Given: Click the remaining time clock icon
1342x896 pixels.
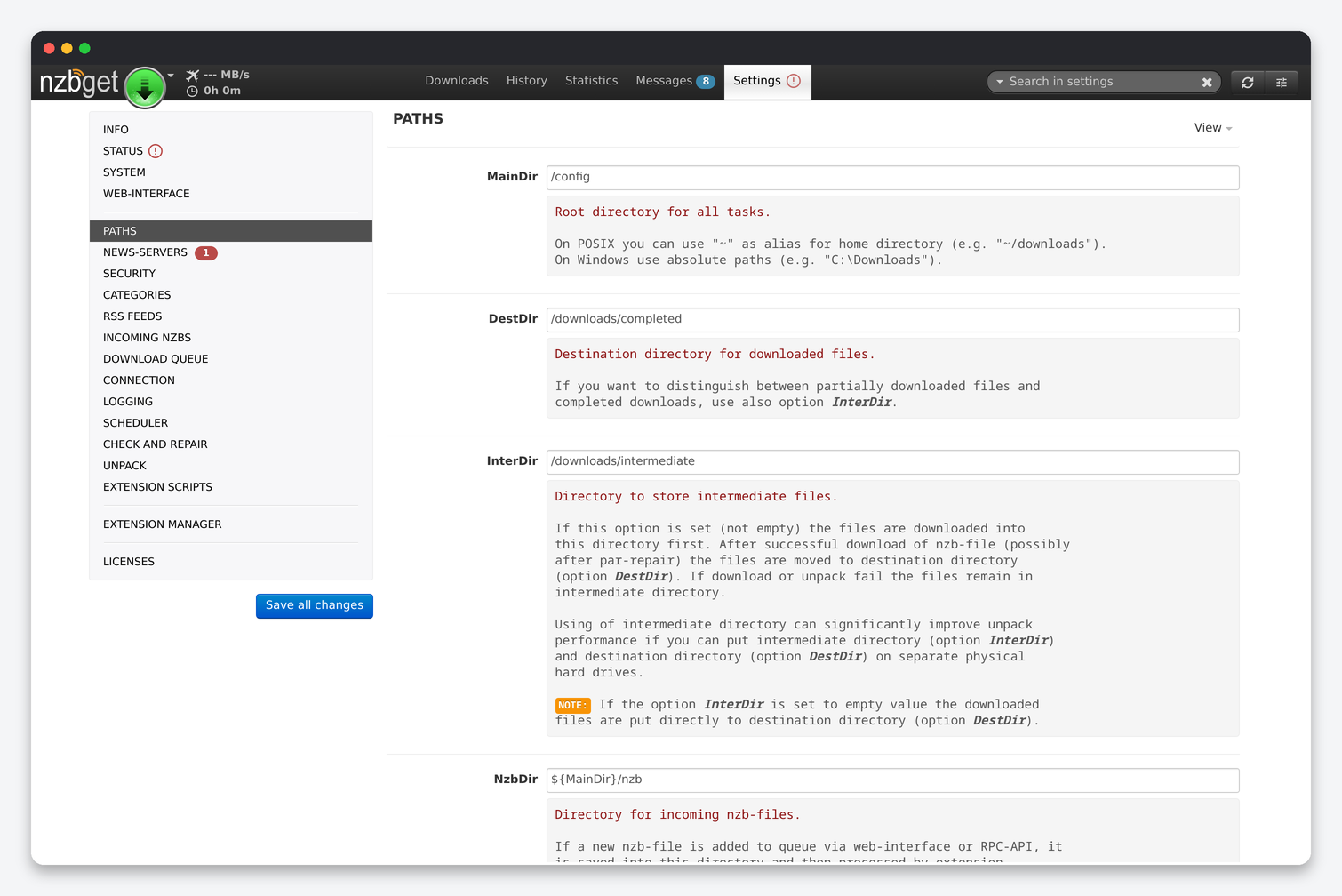Looking at the screenshot, I should tap(192, 91).
